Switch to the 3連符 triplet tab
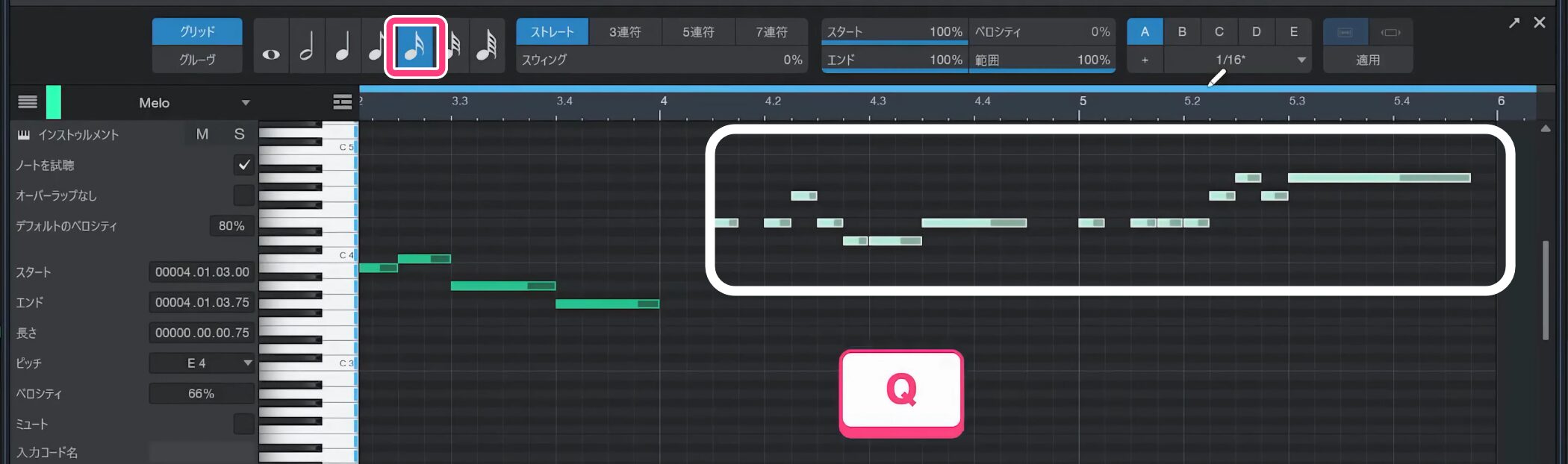 pyautogui.click(x=624, y=32)
